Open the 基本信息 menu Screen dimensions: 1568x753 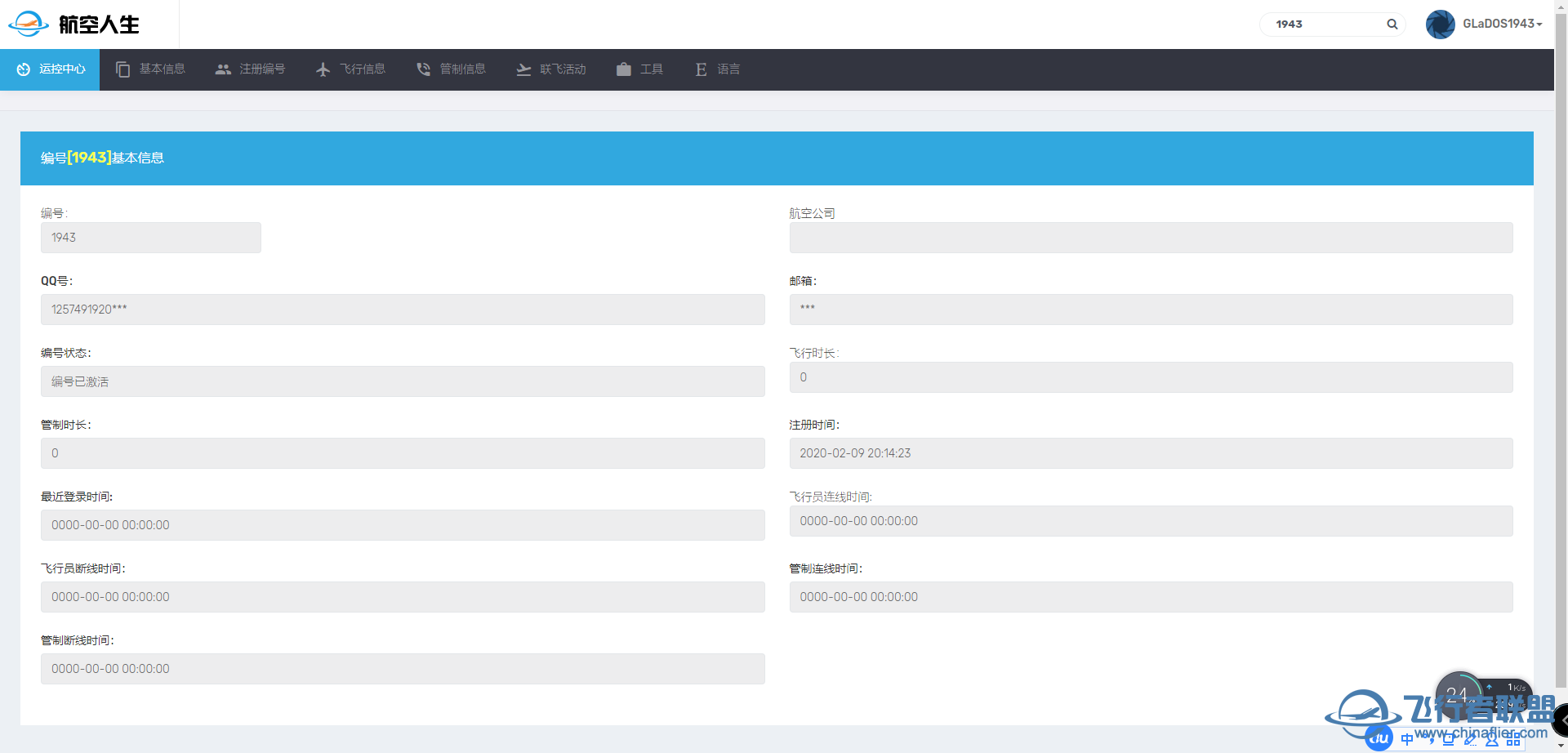click(151, 69)
